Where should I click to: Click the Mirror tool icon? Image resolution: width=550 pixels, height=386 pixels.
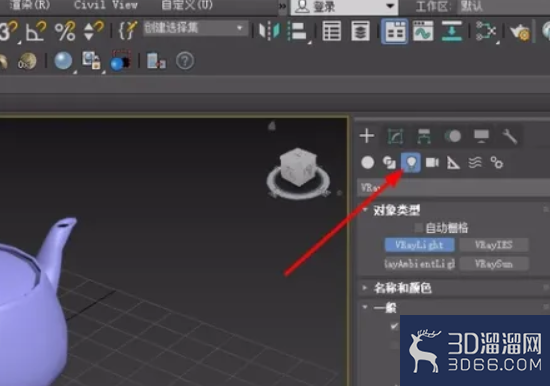(x=269, y=31)
